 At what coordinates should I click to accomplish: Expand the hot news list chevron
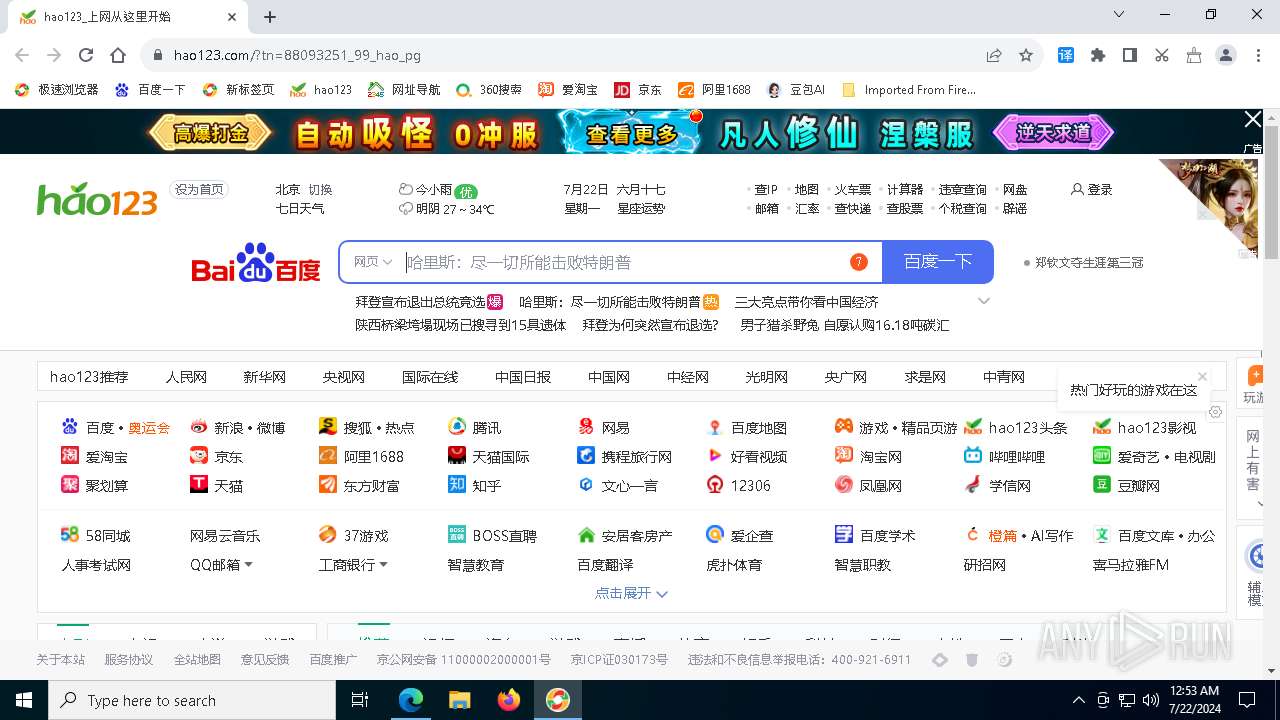[x=984, y=301]
